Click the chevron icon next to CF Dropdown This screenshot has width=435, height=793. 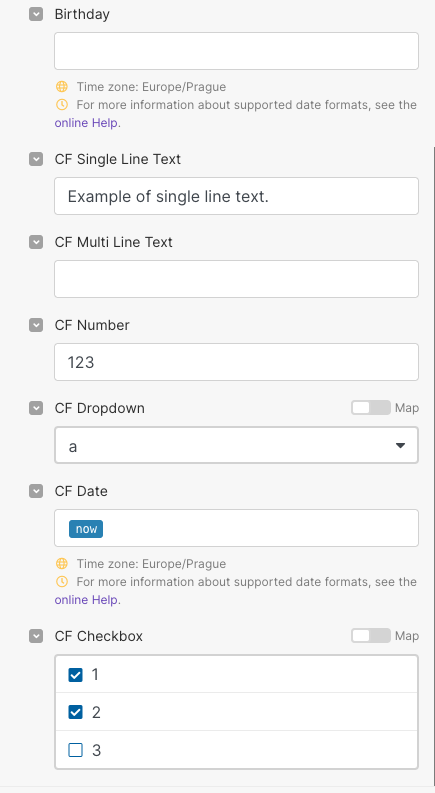(x=36, y=408)
